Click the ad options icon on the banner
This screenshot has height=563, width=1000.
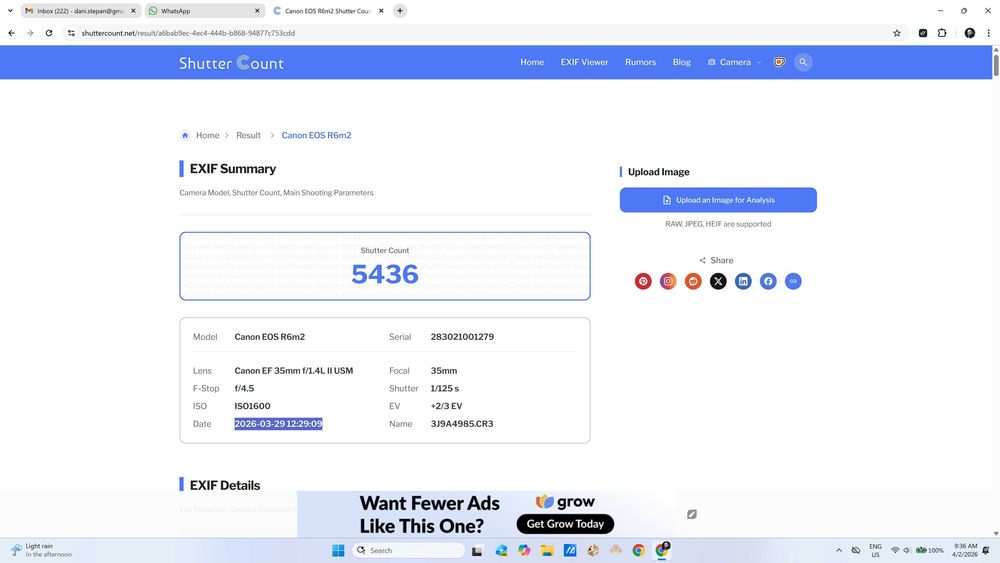pyautogui.click(x=692, y=514)
